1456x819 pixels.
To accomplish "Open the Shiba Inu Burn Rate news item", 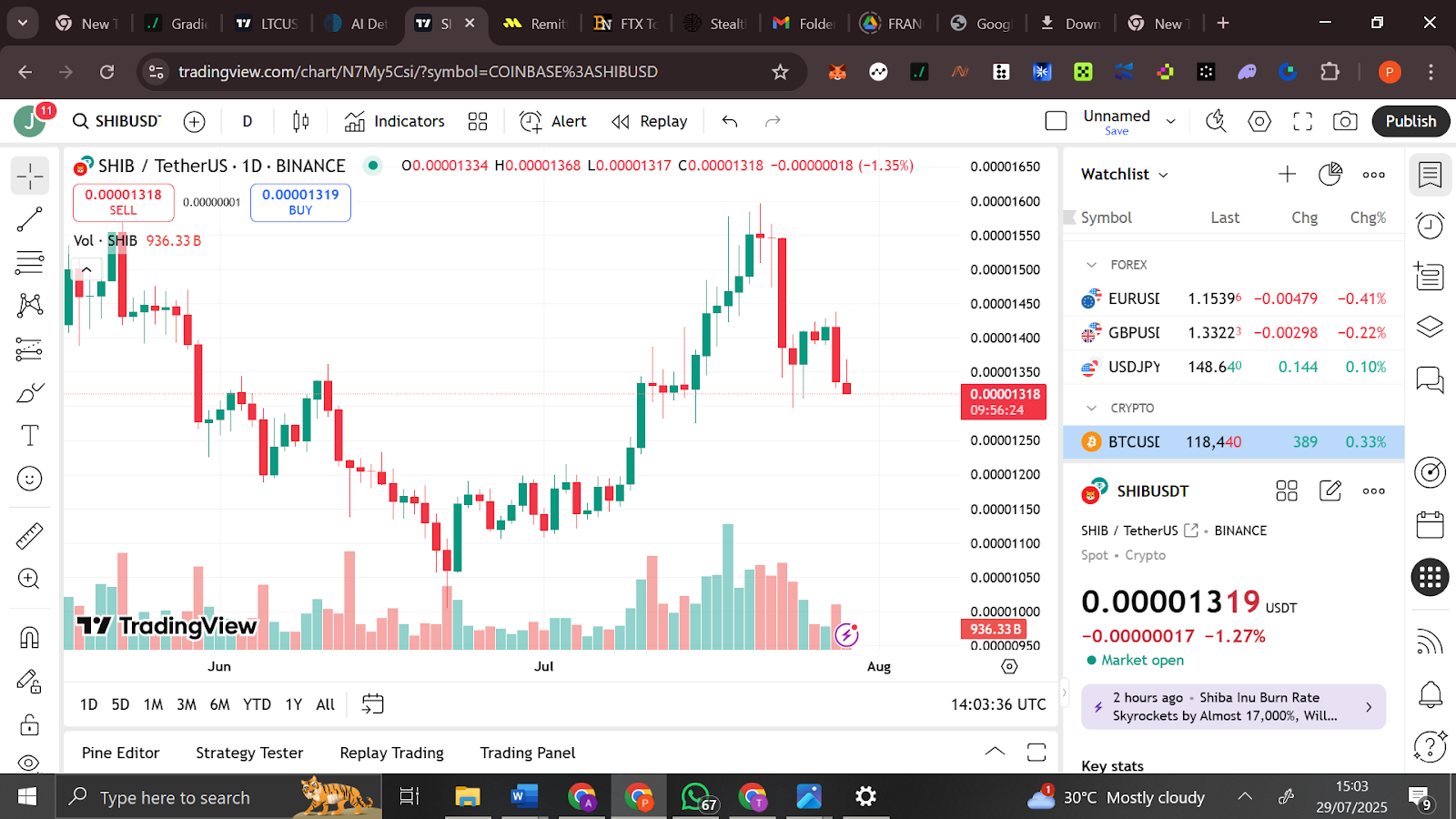I will tap(1233, 707).
